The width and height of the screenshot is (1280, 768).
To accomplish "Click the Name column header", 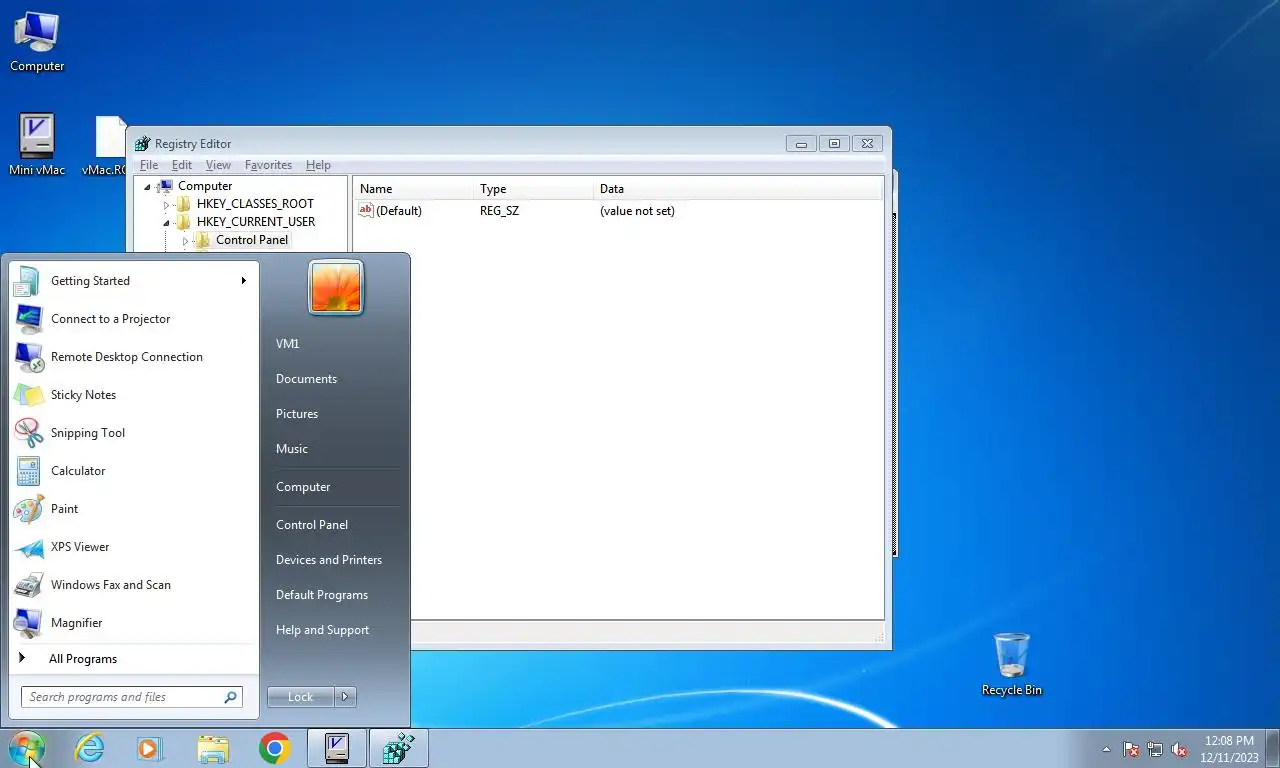I will click(413, 189).
